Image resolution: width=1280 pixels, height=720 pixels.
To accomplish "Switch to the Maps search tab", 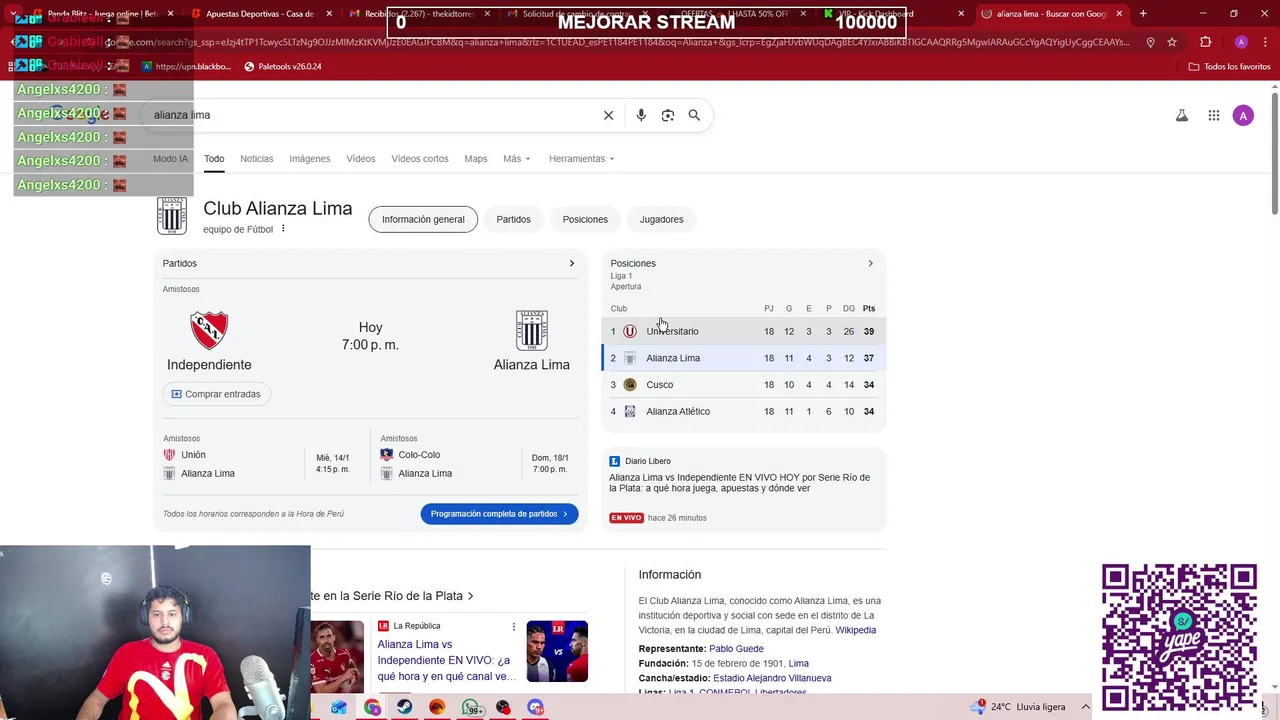I will coord(476,159).
